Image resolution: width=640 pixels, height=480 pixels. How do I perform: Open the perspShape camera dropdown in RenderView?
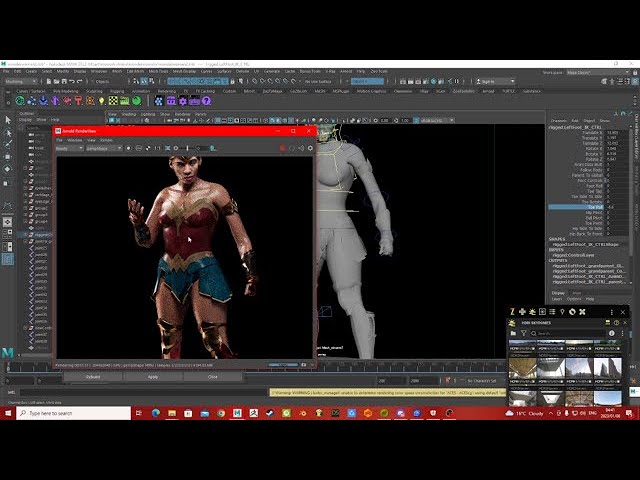pyautogui.click(x=104, y=148)
